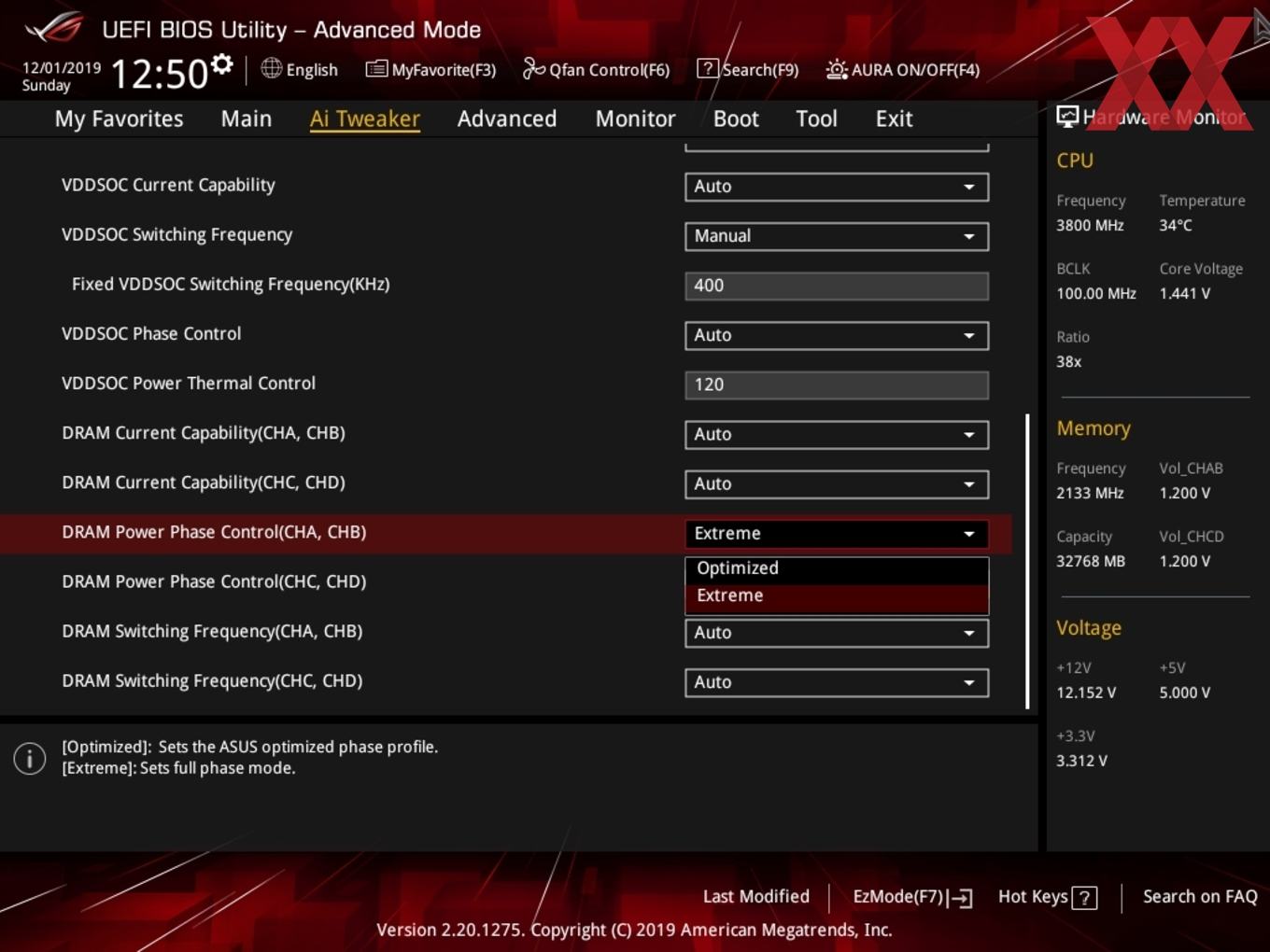Choose Extreme option in dropdown list
The image size is (1270, 952).
coord(837,595)
